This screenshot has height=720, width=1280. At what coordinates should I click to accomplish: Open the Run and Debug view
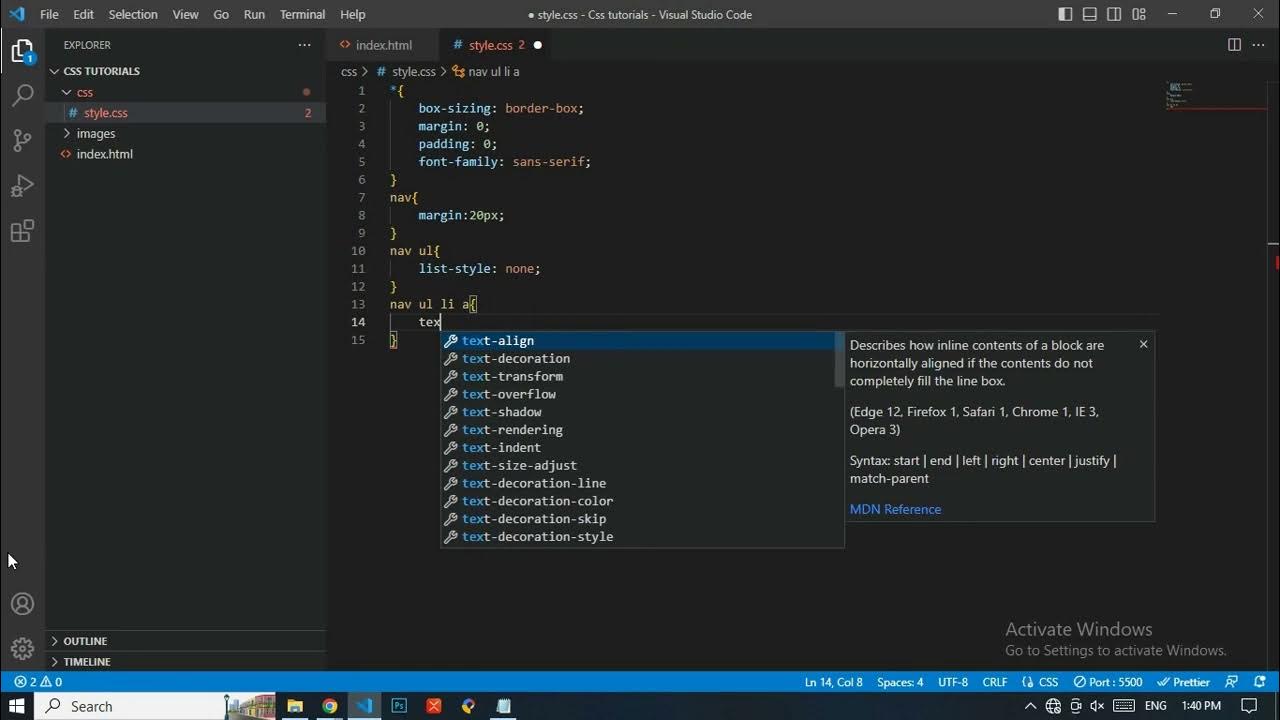tap(22, 186)
